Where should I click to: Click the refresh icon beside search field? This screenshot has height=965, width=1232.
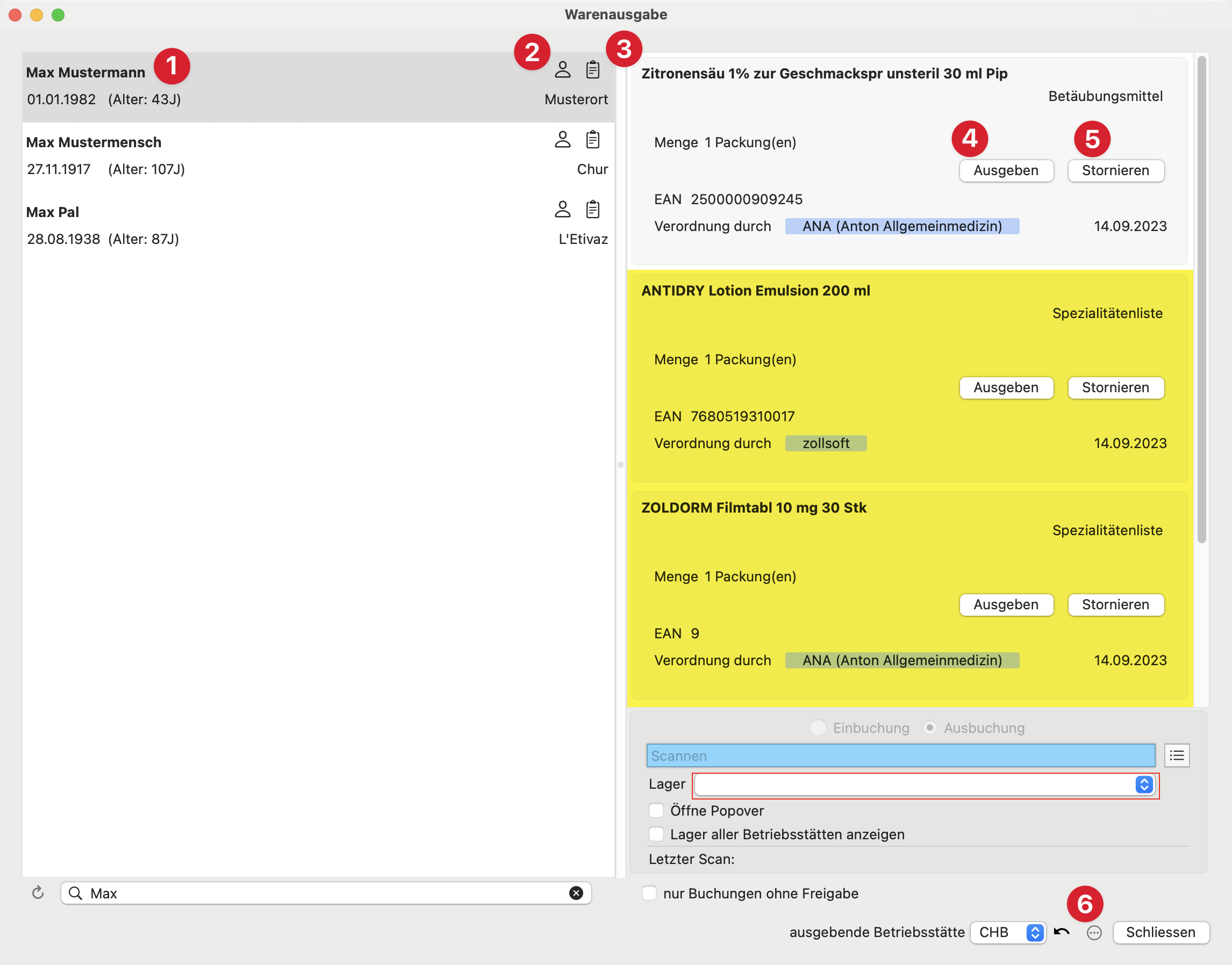(38, 892)
